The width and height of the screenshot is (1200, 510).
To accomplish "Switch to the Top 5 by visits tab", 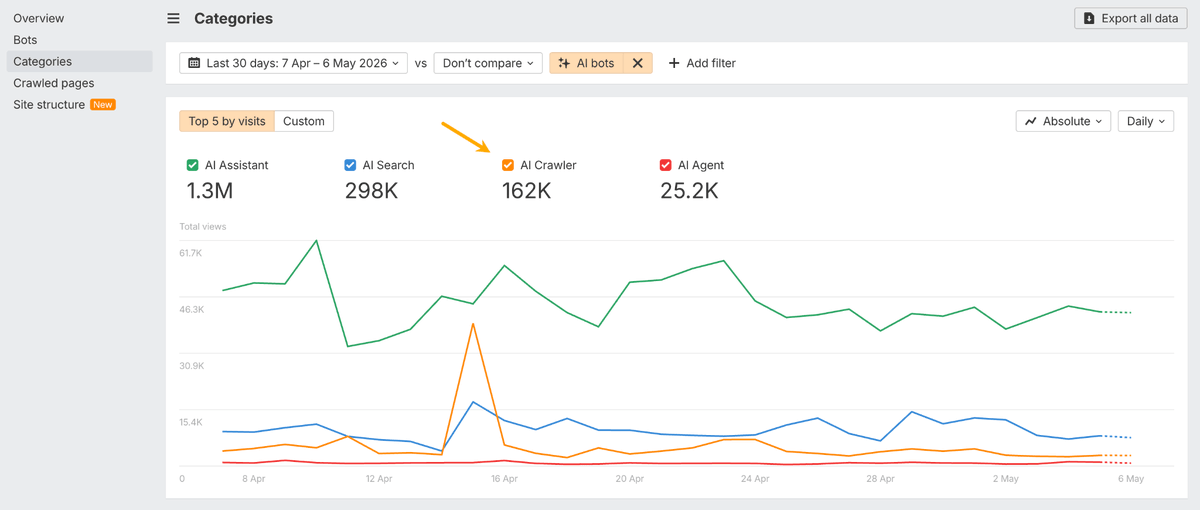I will click(x=227, y=121).
